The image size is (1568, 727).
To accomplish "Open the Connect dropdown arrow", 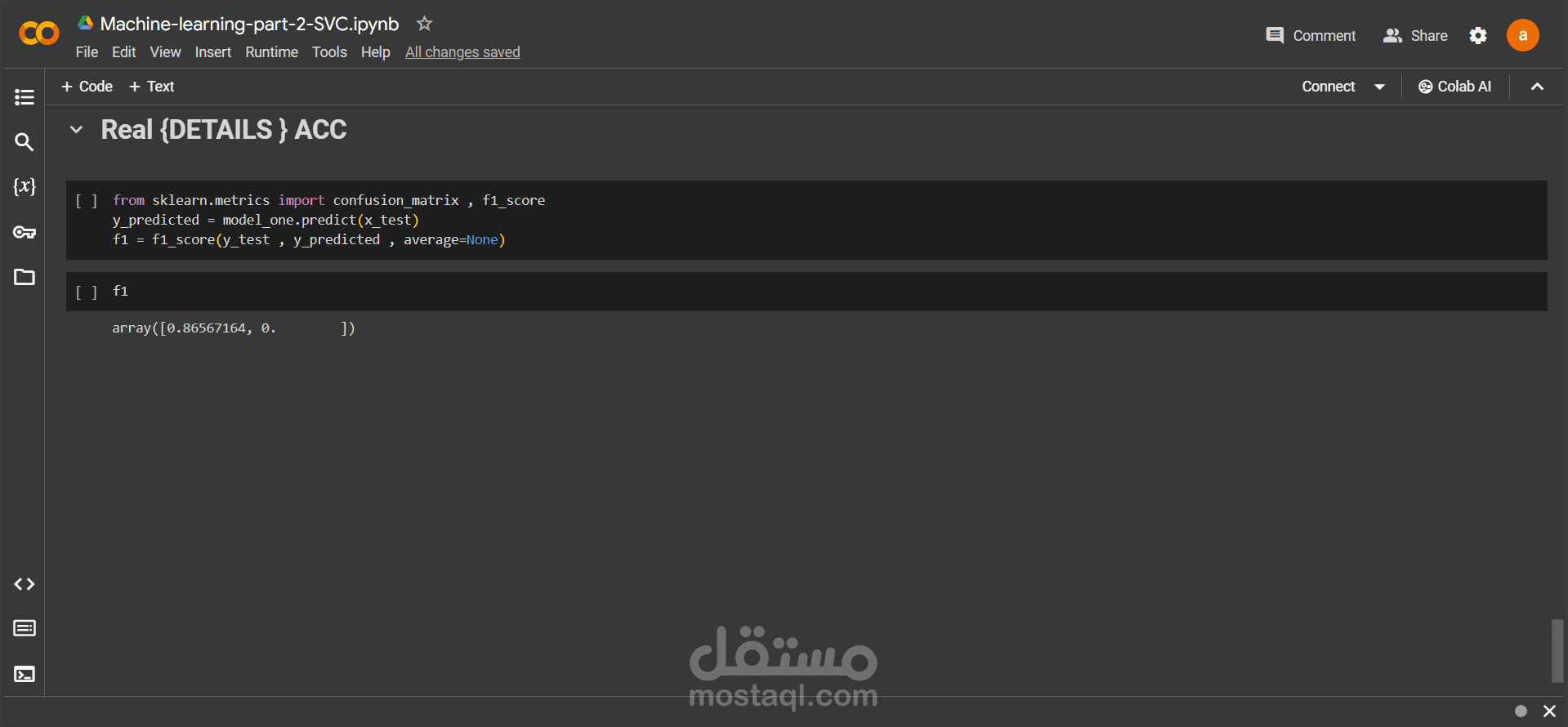I will (x=1380, y=87).
